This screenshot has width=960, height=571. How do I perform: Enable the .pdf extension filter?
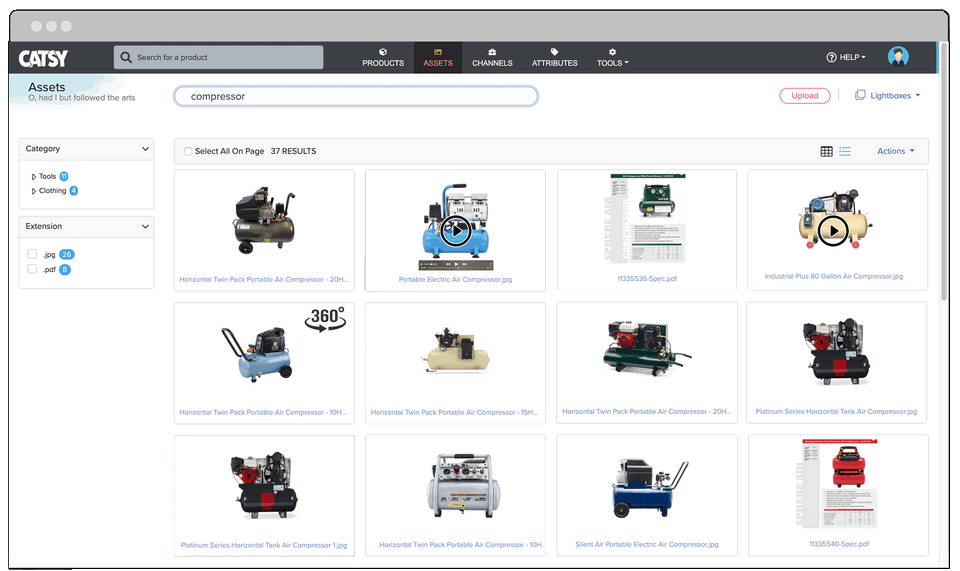(x=33, y=269)
